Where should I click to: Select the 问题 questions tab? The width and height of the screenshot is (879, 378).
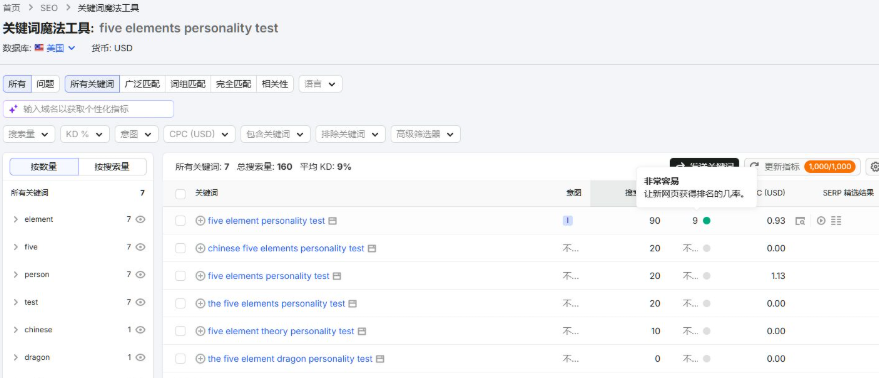pos(45,84)
